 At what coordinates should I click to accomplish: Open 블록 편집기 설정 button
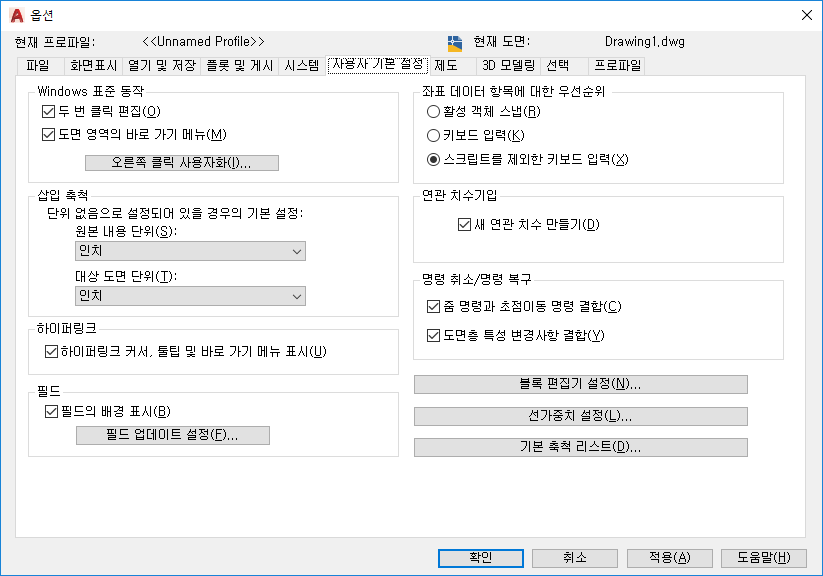click(x=581, y=384)
